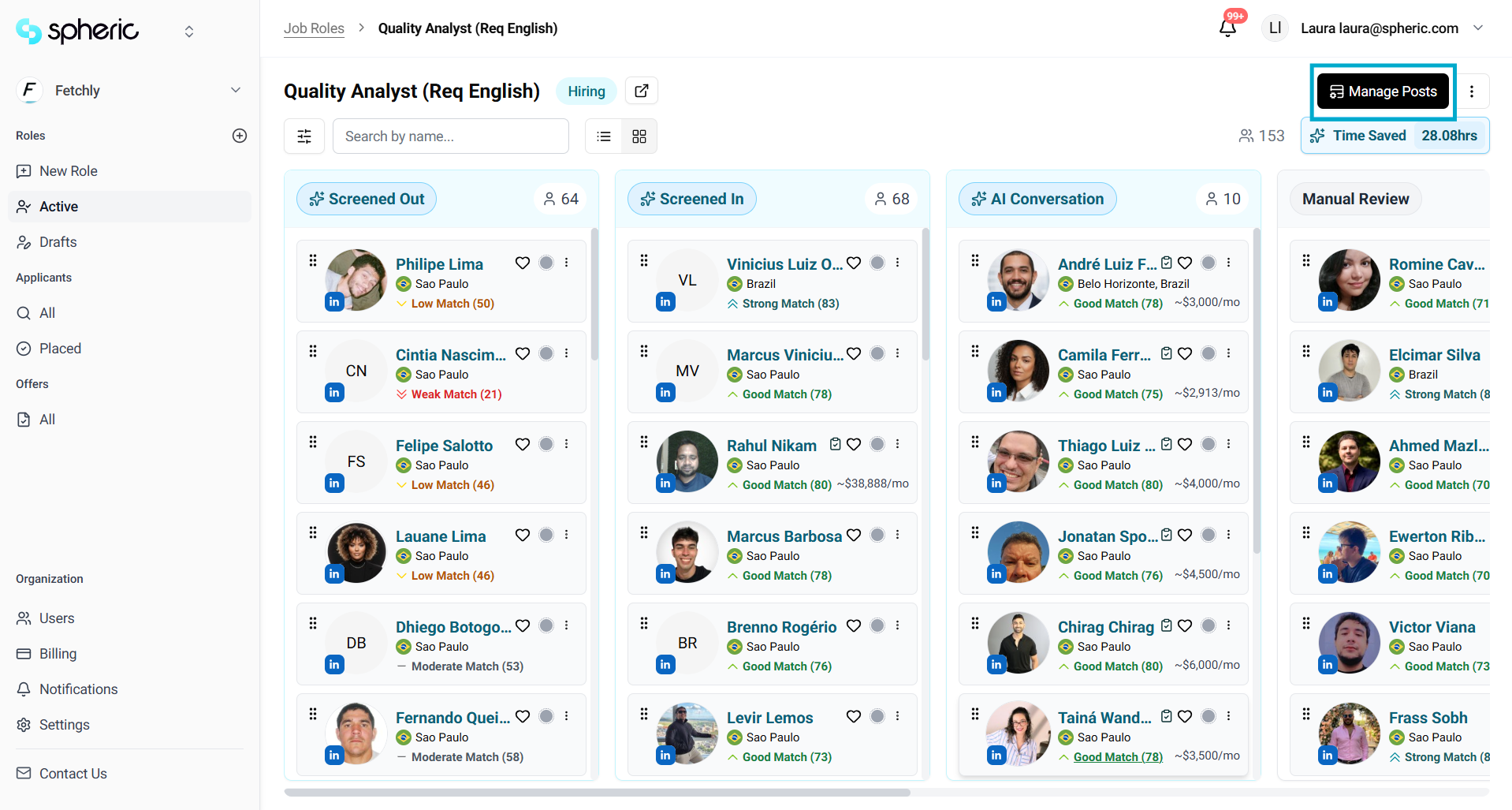Open Billing in the Organization menu
Screen dimensions: 1512x810
[58, 654]
